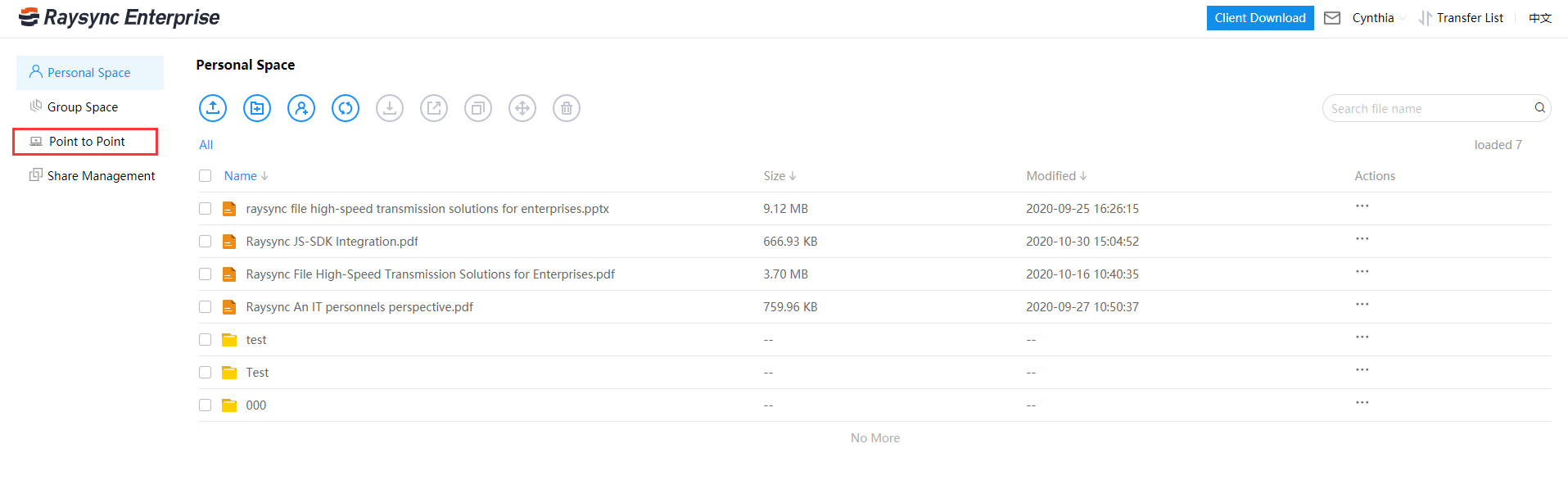This screenshot has width=1568, height=489.
Task: Open the 000 folder name
Action: pyautogui.click(x=256, y=405)
